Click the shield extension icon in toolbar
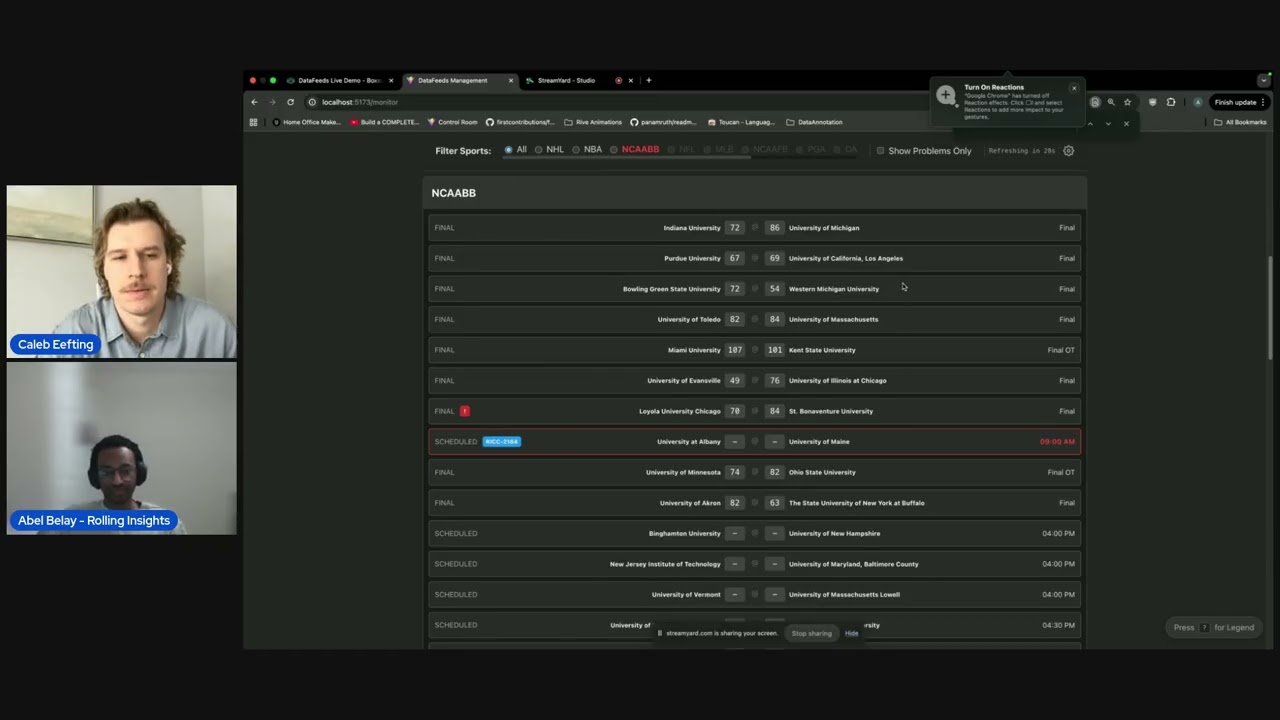This screenshot has width=1280, height=720. tap(1153, 102)
